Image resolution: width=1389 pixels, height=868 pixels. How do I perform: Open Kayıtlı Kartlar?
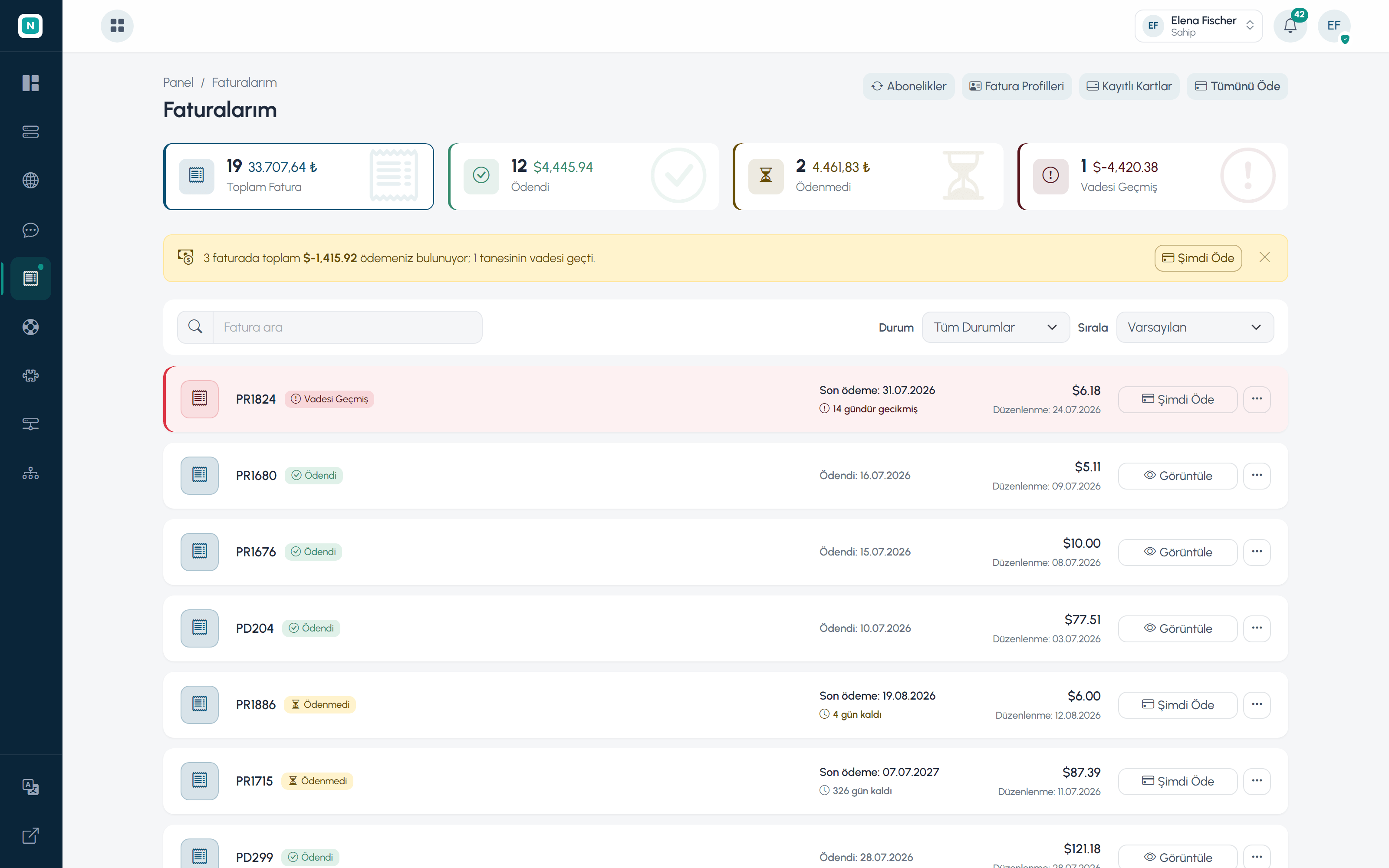pyautogui.click(x=1129, y=86)
